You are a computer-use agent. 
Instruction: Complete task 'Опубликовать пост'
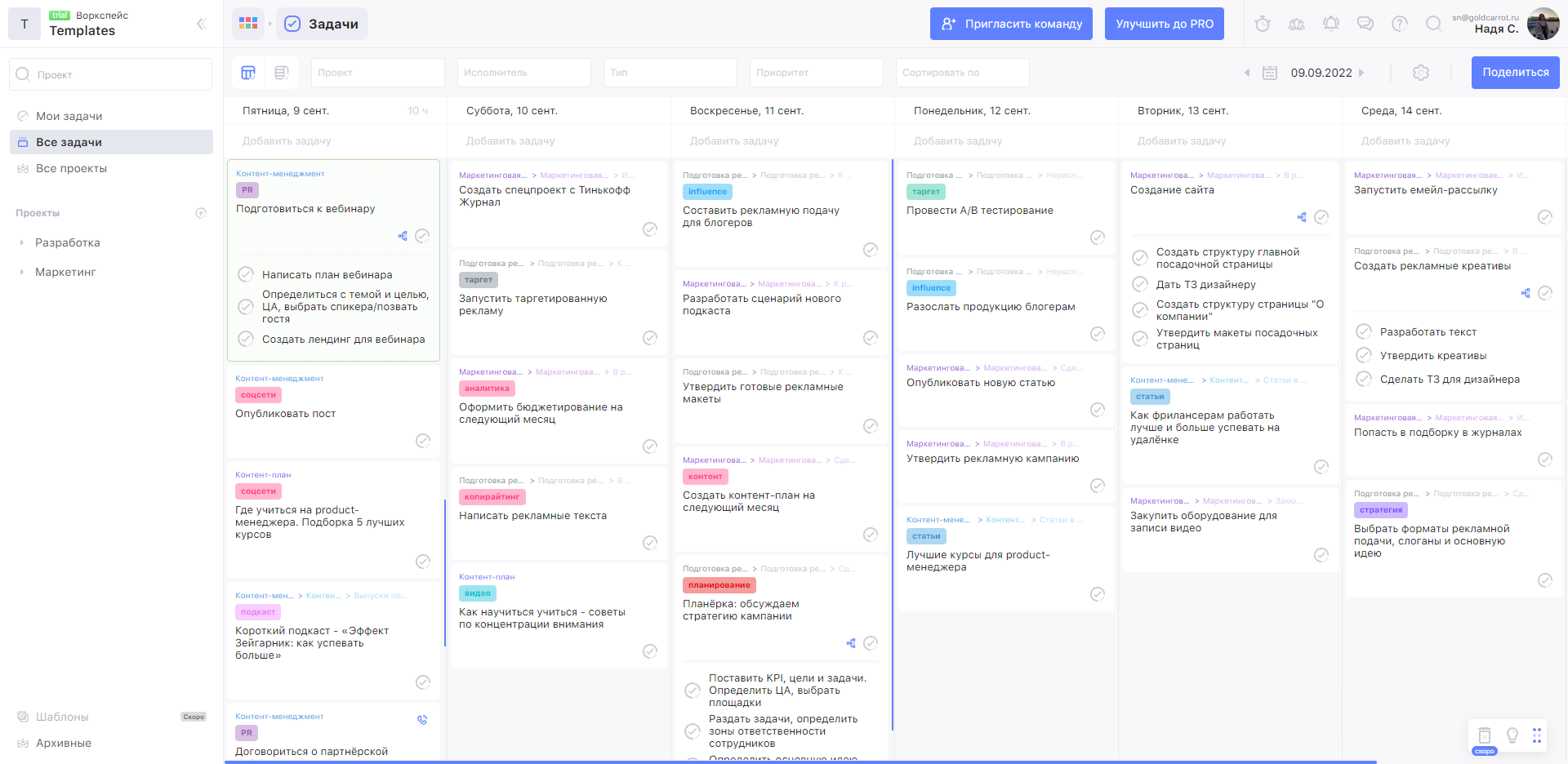[x=423, y=441]
